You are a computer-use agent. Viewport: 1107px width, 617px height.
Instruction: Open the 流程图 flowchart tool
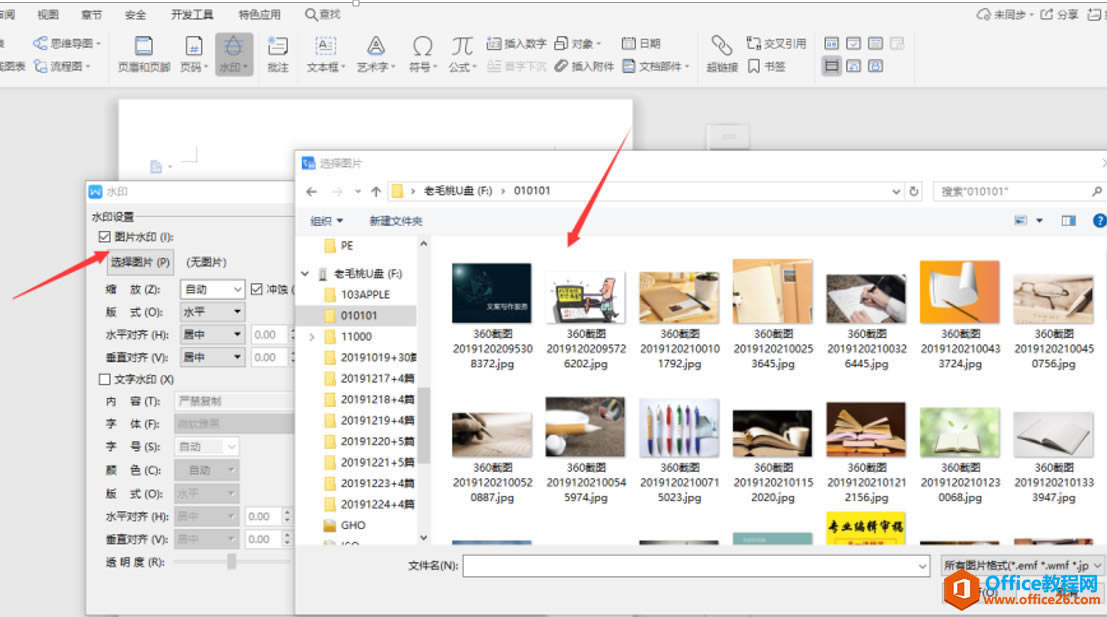[62, 66]
